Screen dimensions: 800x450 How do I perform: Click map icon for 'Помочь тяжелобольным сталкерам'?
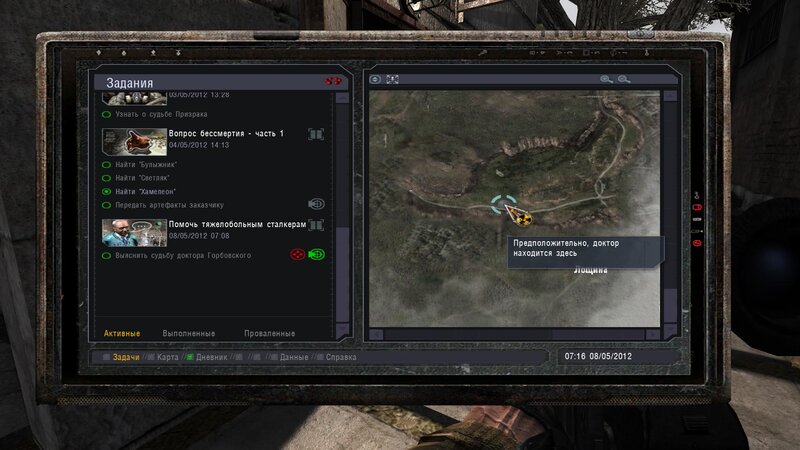coord(316,226)
